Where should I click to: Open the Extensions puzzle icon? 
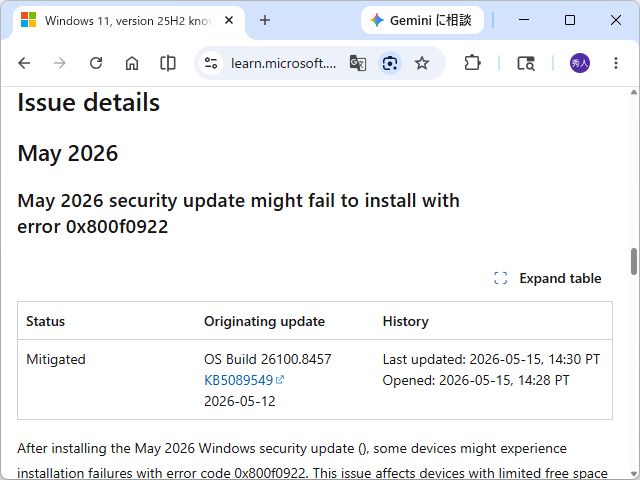[x=472, y=63]
